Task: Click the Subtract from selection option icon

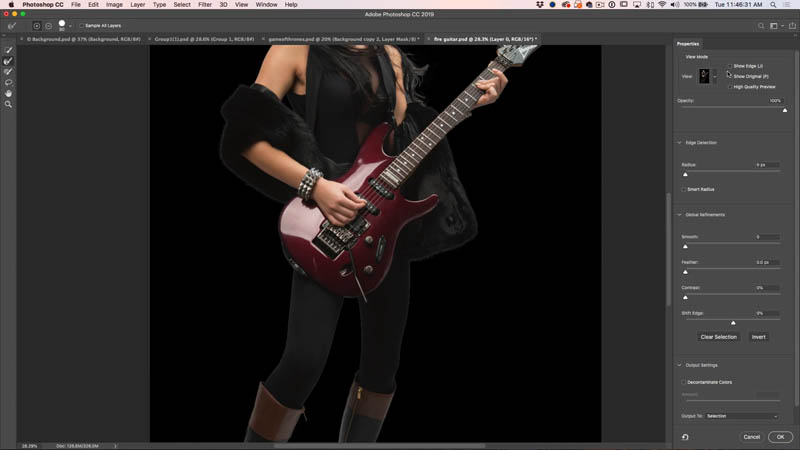Action: 48,26
